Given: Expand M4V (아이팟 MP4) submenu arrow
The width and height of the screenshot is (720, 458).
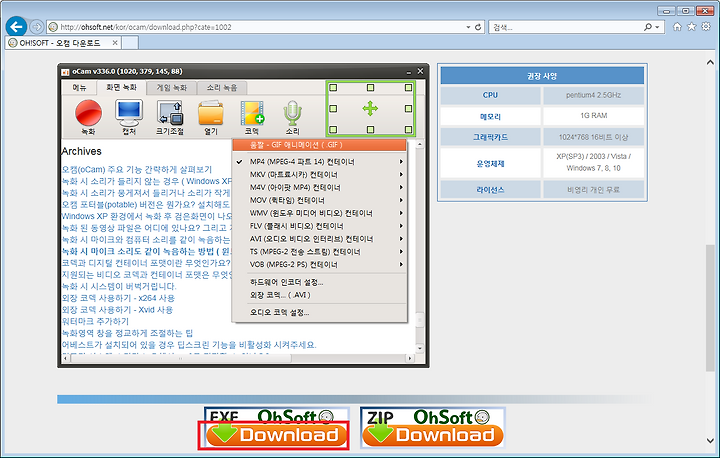Looking at the screenshot, I should (x=401, y=187).
